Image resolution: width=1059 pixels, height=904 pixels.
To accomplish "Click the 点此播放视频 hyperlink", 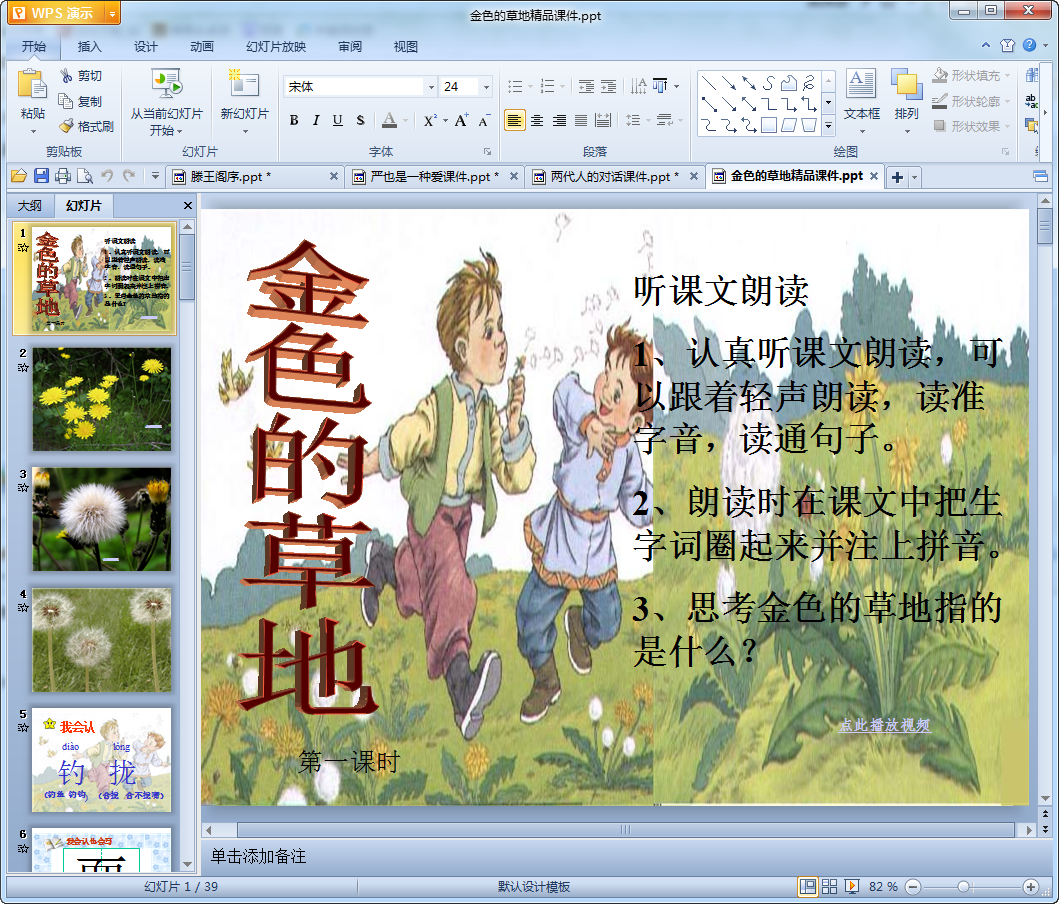I will coord(885,725).
